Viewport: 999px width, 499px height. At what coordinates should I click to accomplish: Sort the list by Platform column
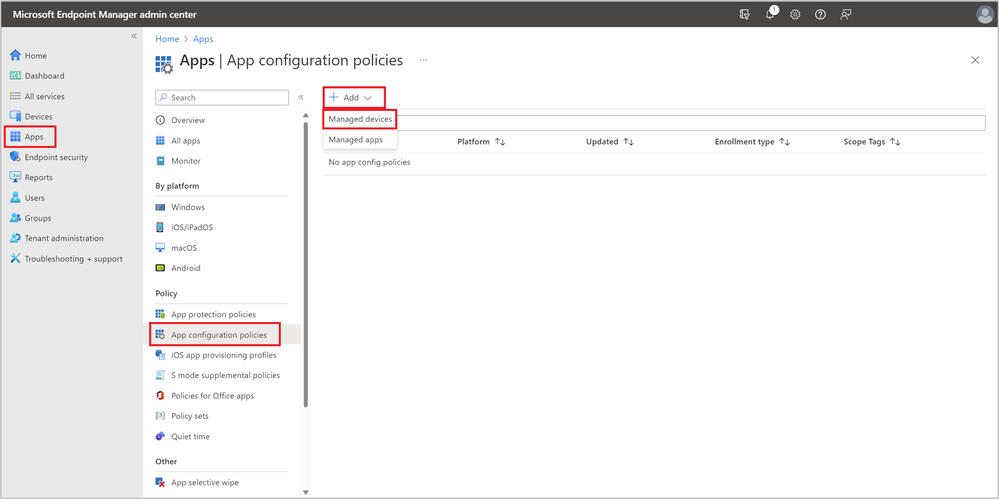(x=481, y=142)
